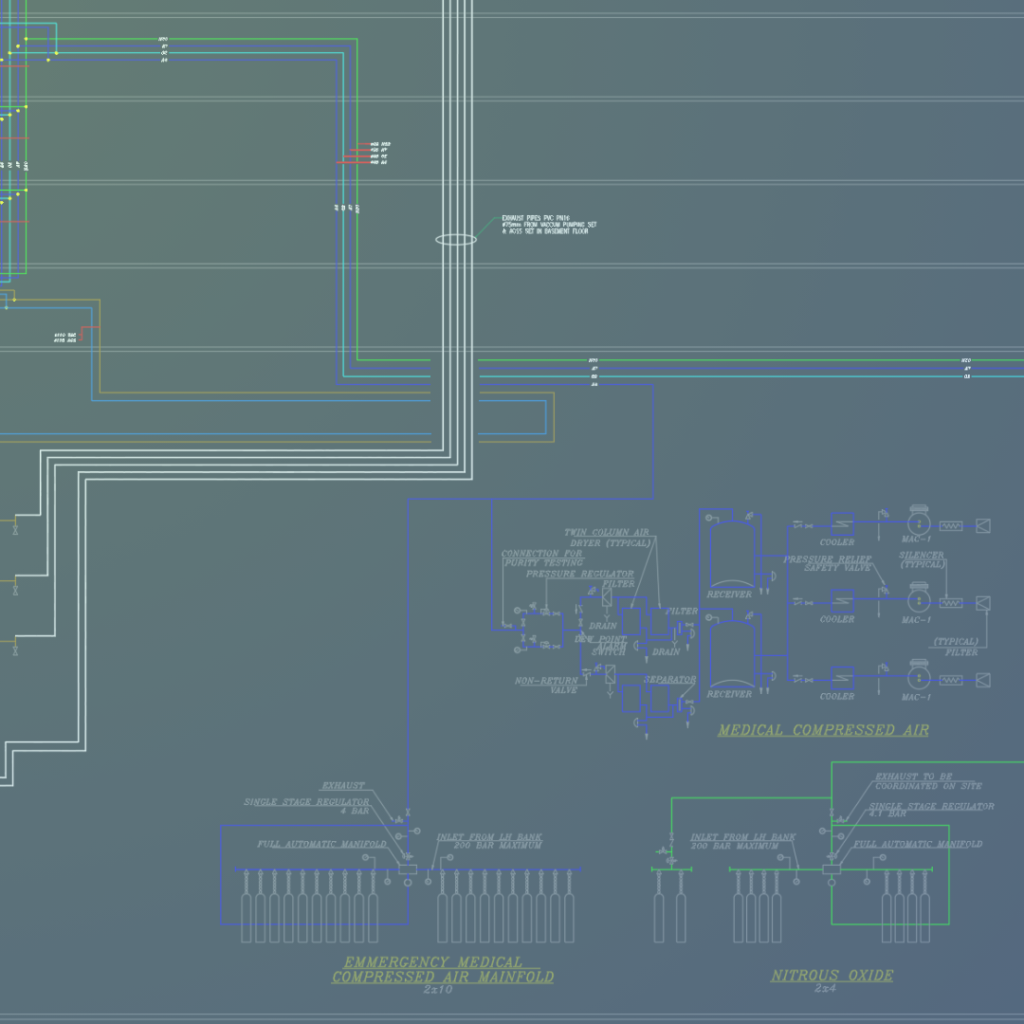Select the PRESSURE RELIEF SAFETY VALVE label
This screenshot has width=1024, height=1024.
point(827,564)
